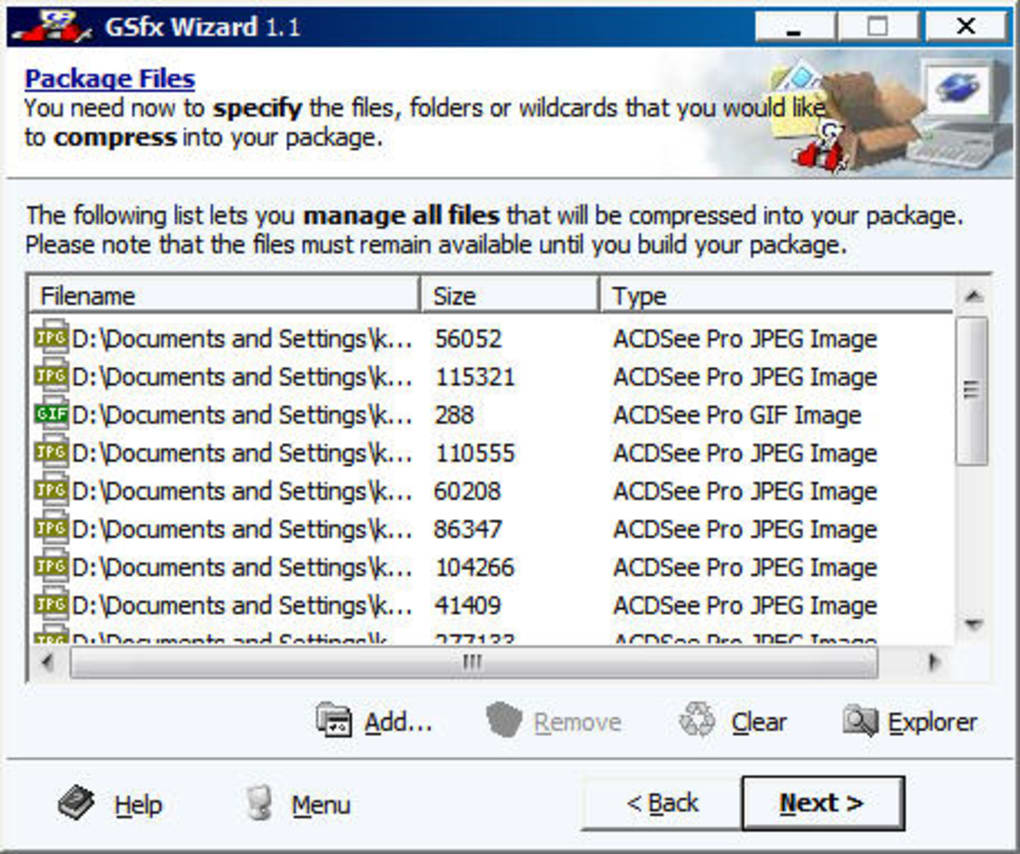The width and height of the screenshot is (1020, 854).
Task: Click the horizontal scrollbar thumb
Action: (474, 663)
